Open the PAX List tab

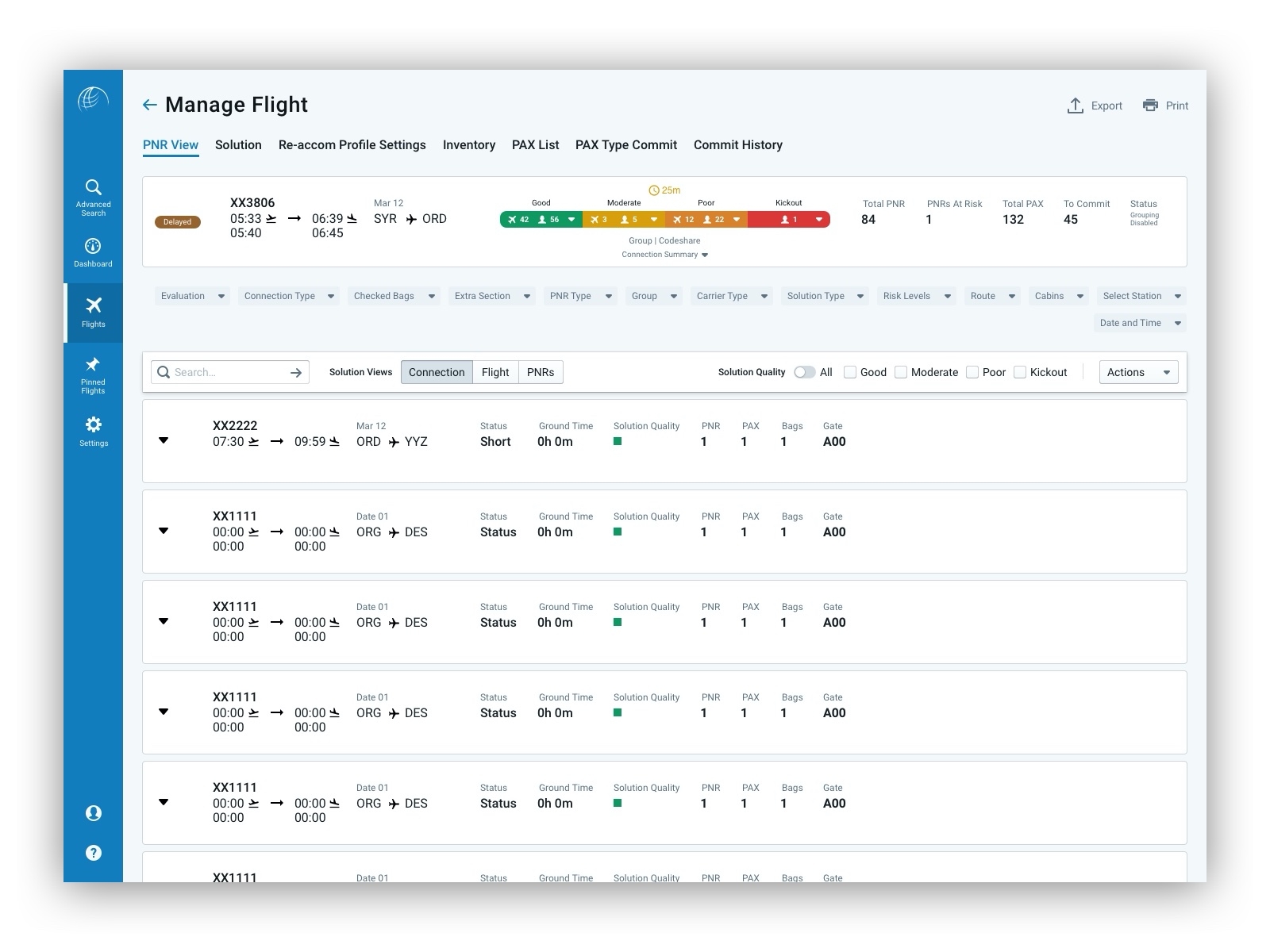tap(535, 144)
